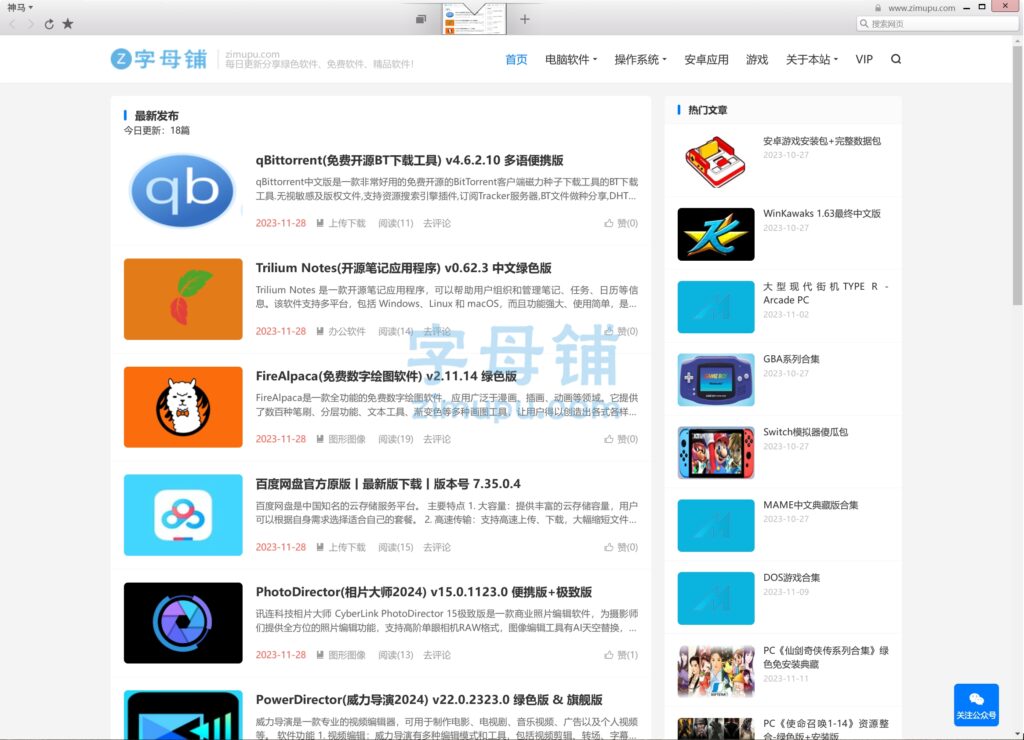Viewport: 1024px width, 740px height.
Task: Open the qBittorrent v4.6.2.10 article title
Action: [409, 161]
